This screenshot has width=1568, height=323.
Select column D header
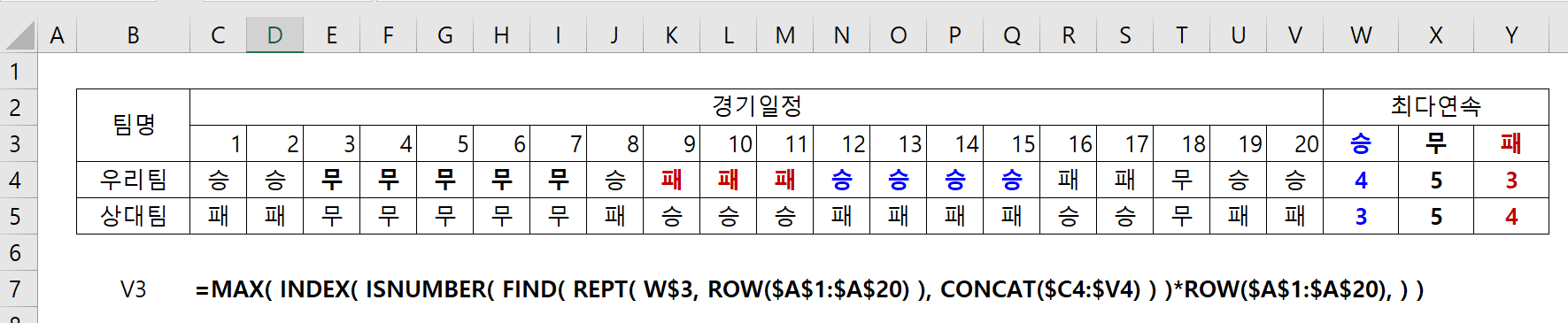click(274, 35)
